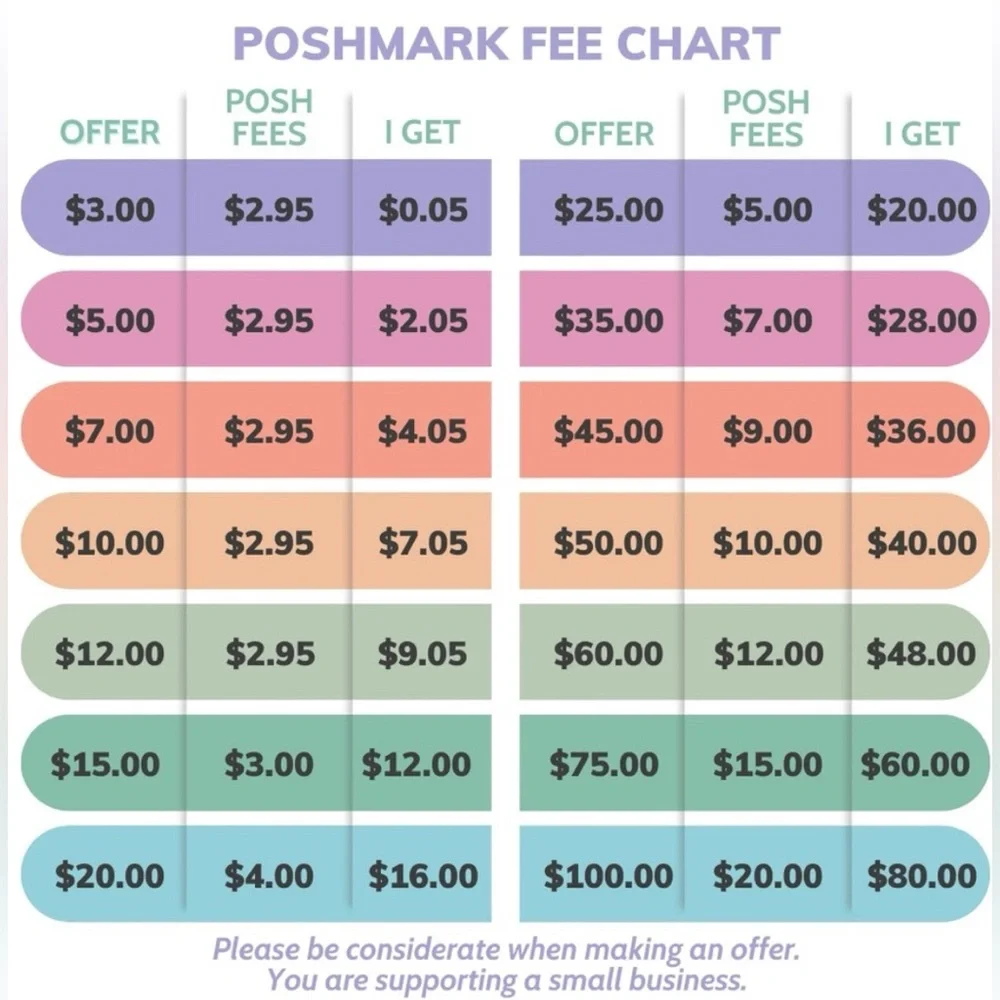The width and height of the screenshot is (1000, 1000).
Task: Click the $5.00 posh fees cell
Action: pyautogui.click(x=767, y=210)
